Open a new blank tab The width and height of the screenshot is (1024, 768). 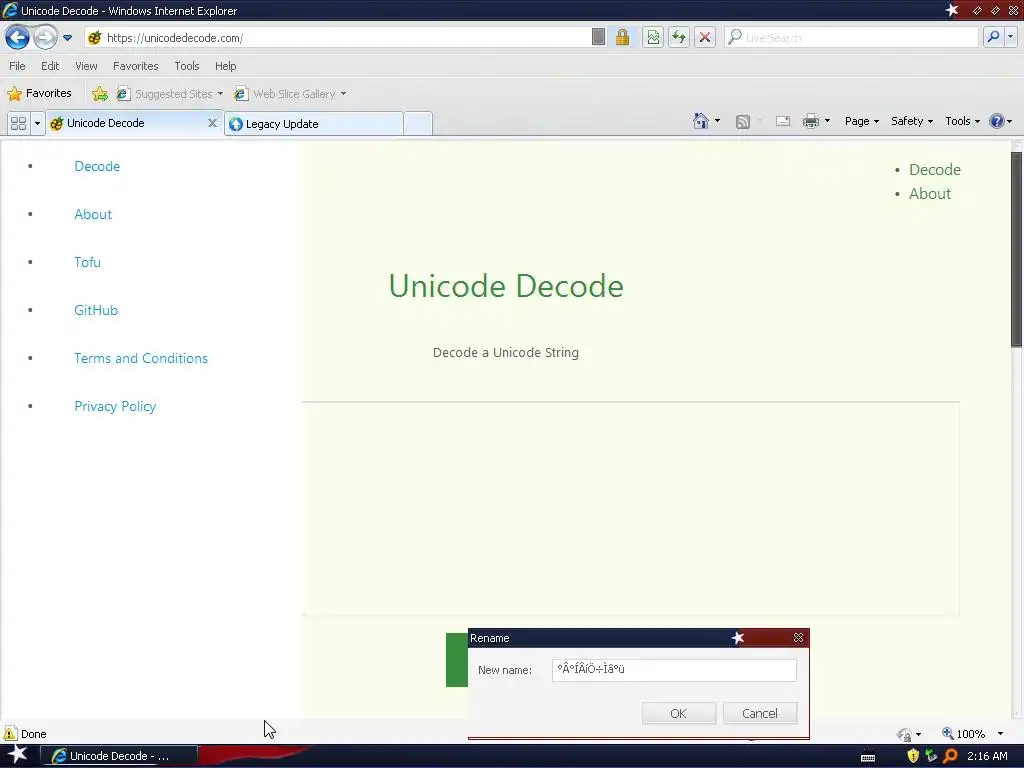418,123
